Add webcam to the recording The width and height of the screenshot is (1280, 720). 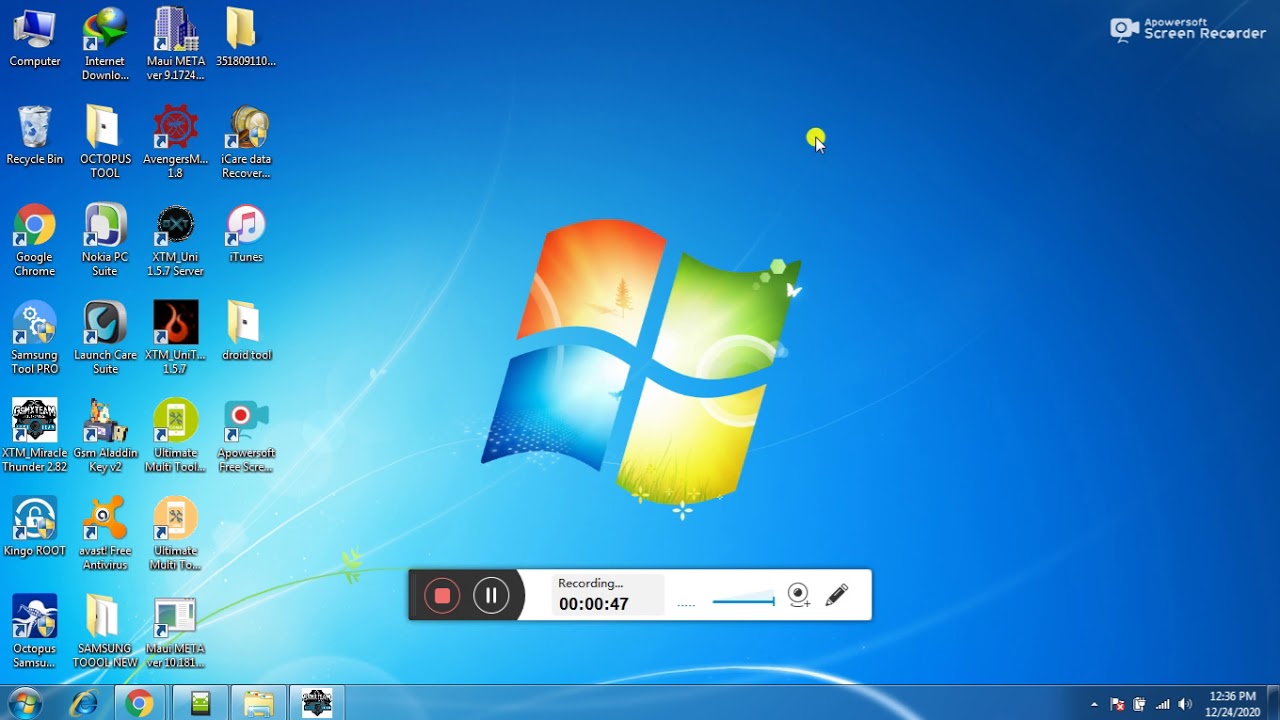(798, 596)
